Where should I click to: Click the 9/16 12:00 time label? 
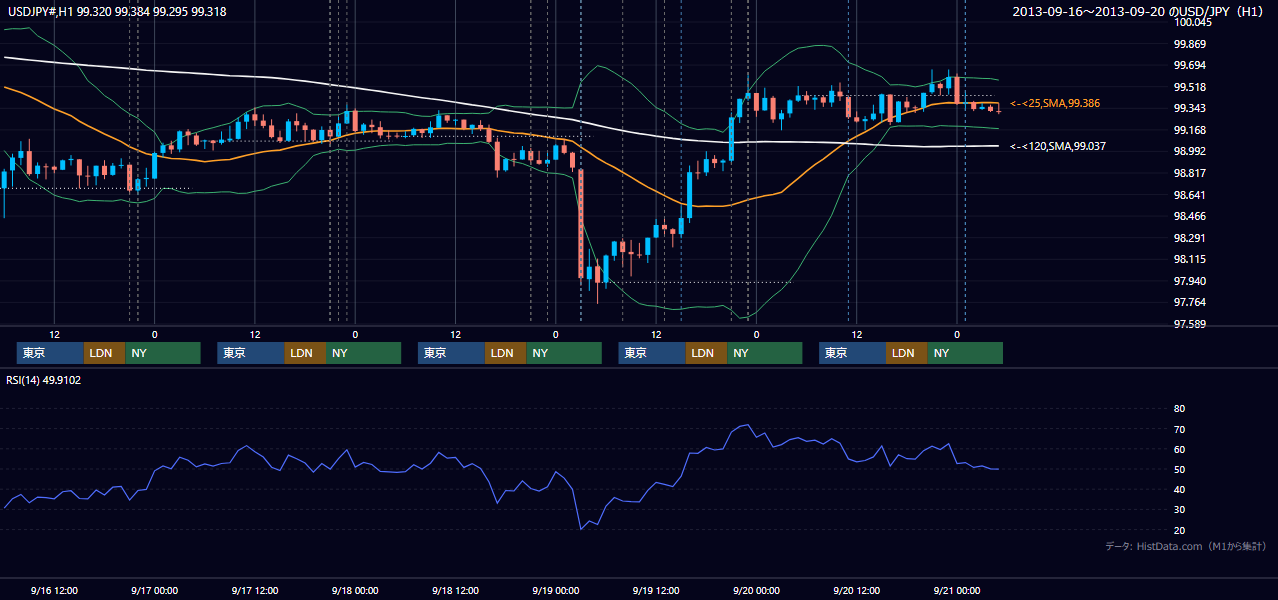click(x=55, y=590)
